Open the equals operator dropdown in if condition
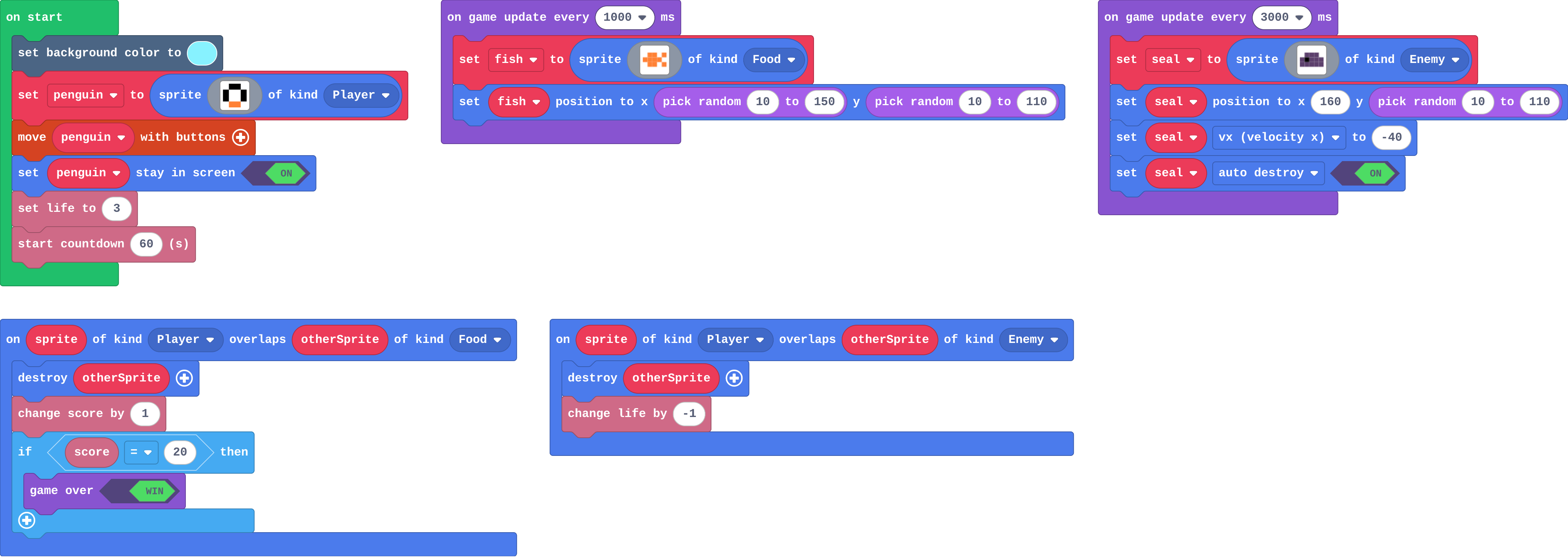This screenshot has width=1568, height=557. click(141, 452)
